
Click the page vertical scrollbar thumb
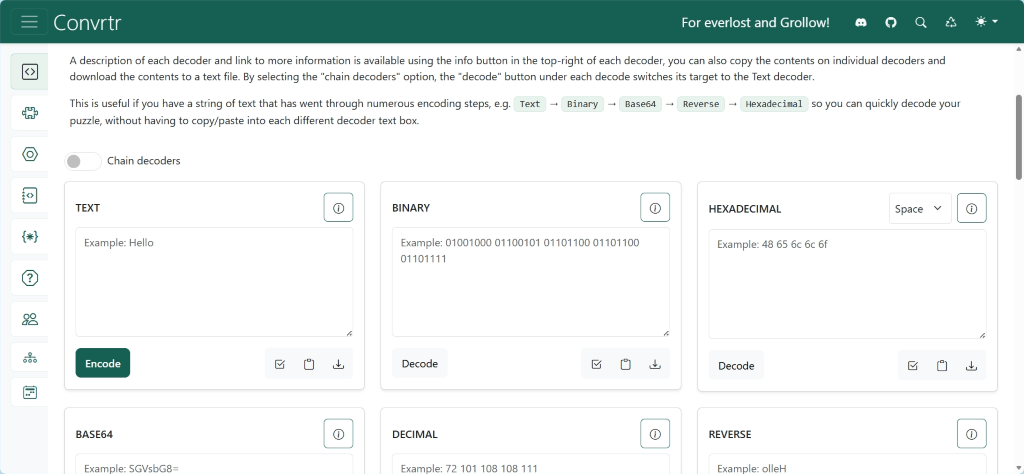[x=1019, y=137]
